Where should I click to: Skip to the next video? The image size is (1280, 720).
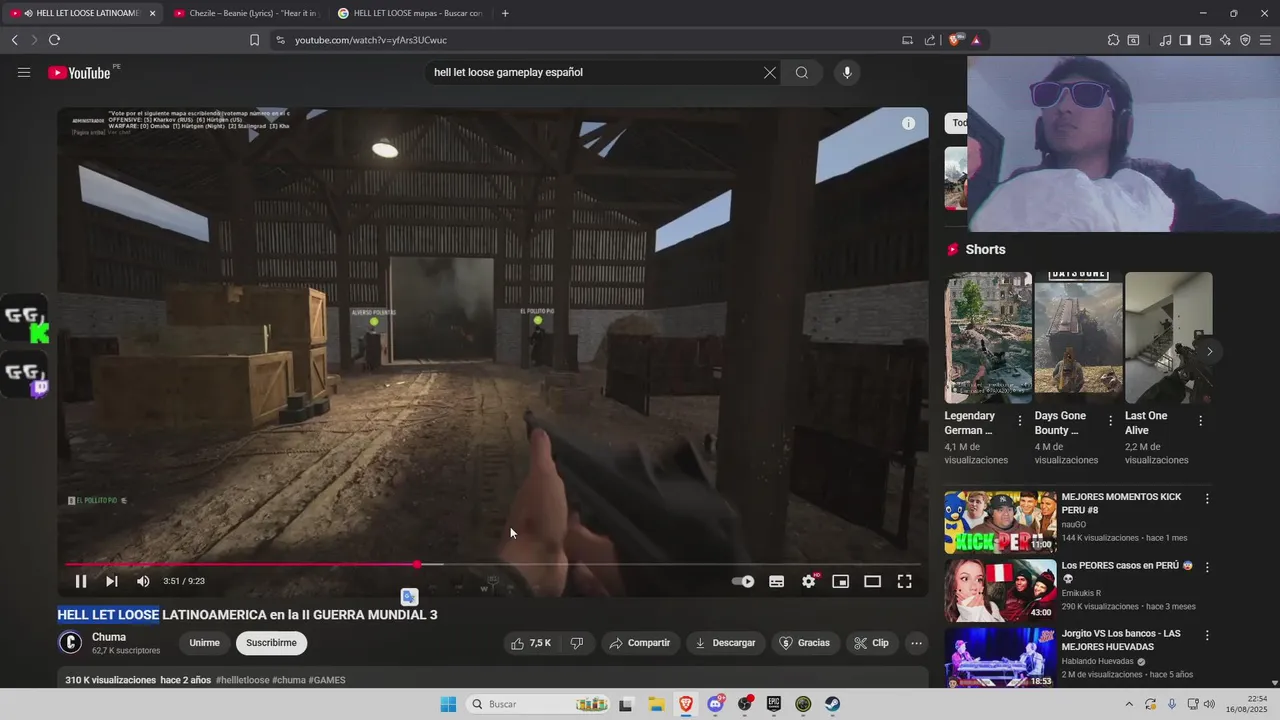tap(112, 581)
